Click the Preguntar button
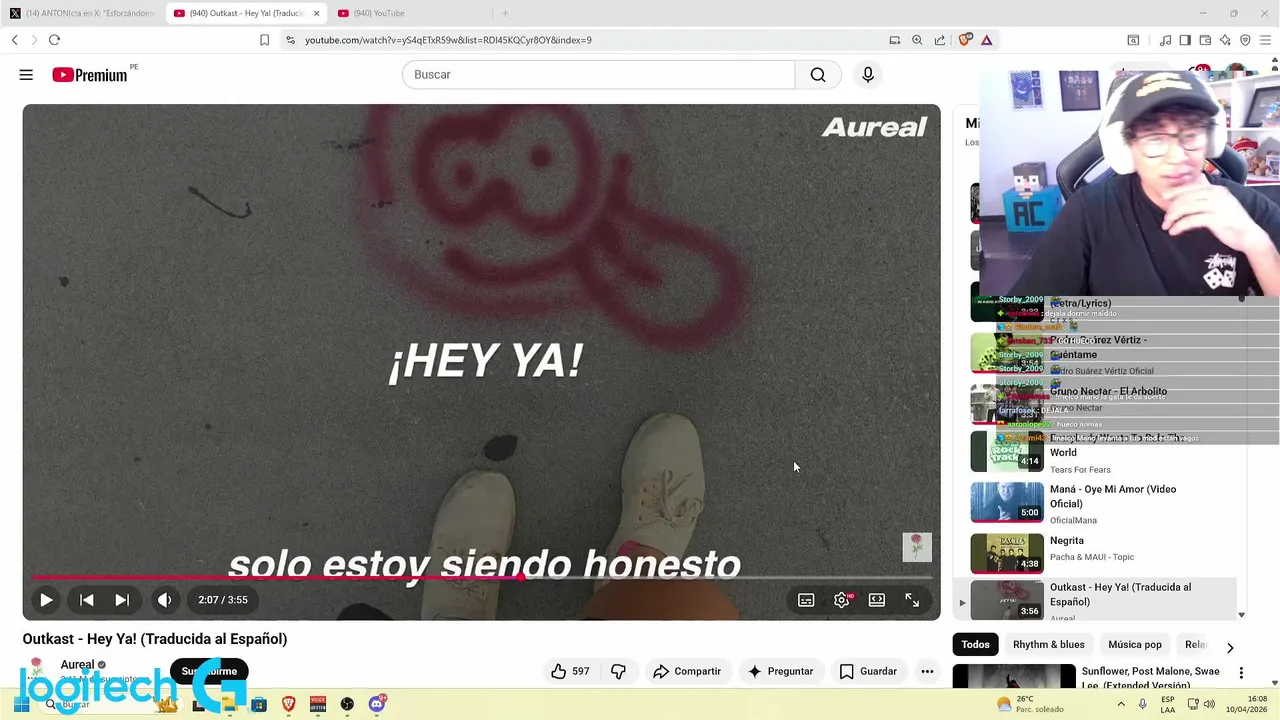The image size is (1280, 720). pyautogui.click(x=781, y=671)
